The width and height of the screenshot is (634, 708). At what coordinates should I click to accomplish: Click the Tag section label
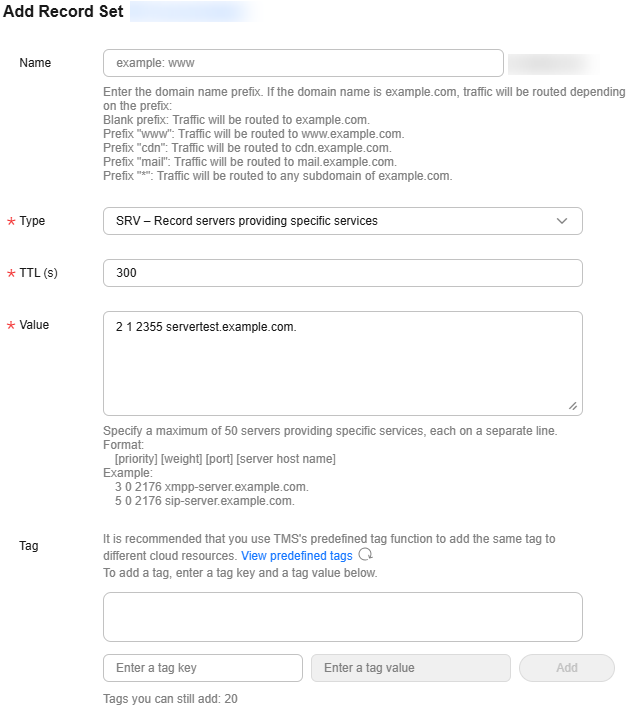pyautogui.click(x=28, y=545)
